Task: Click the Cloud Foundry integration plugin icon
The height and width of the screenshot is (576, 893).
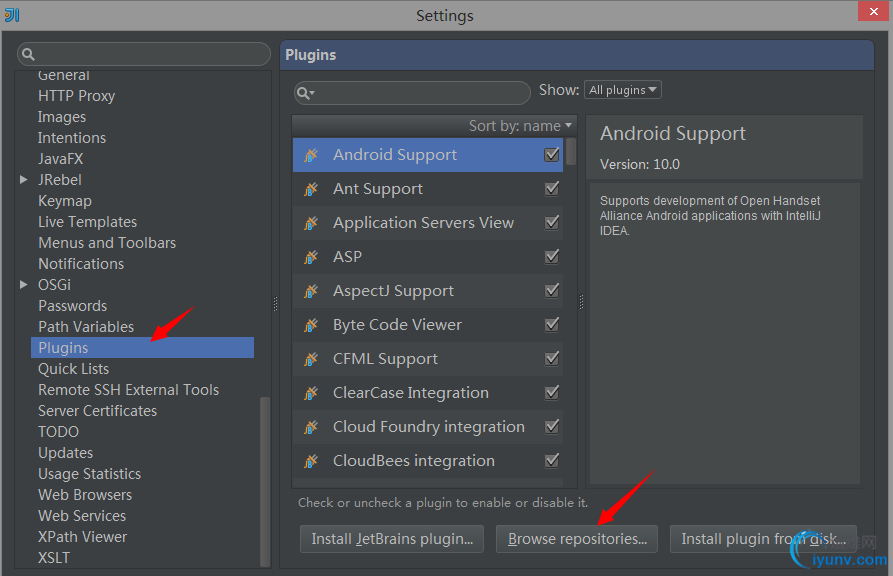Action: tap(311, 427)
